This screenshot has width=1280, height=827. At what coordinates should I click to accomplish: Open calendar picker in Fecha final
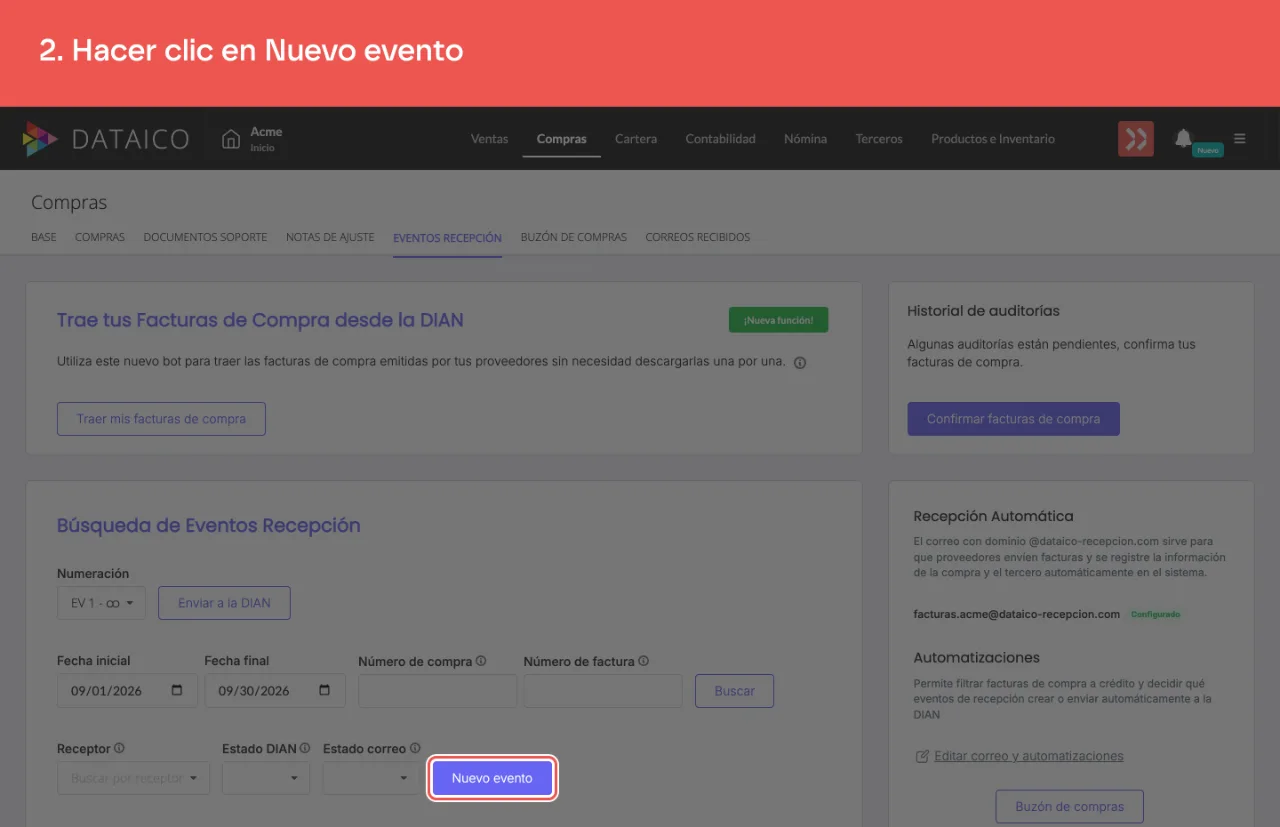[x=324, y=691]
